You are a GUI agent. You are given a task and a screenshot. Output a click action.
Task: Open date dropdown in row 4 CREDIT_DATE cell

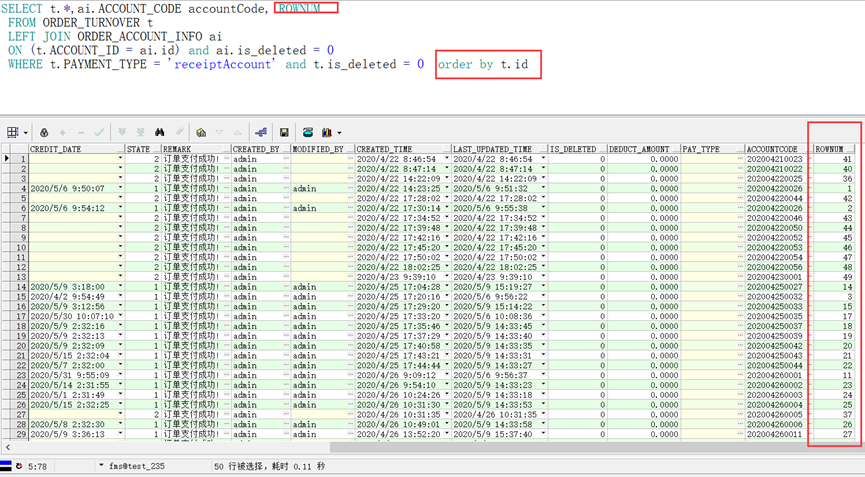click(120, 189)
